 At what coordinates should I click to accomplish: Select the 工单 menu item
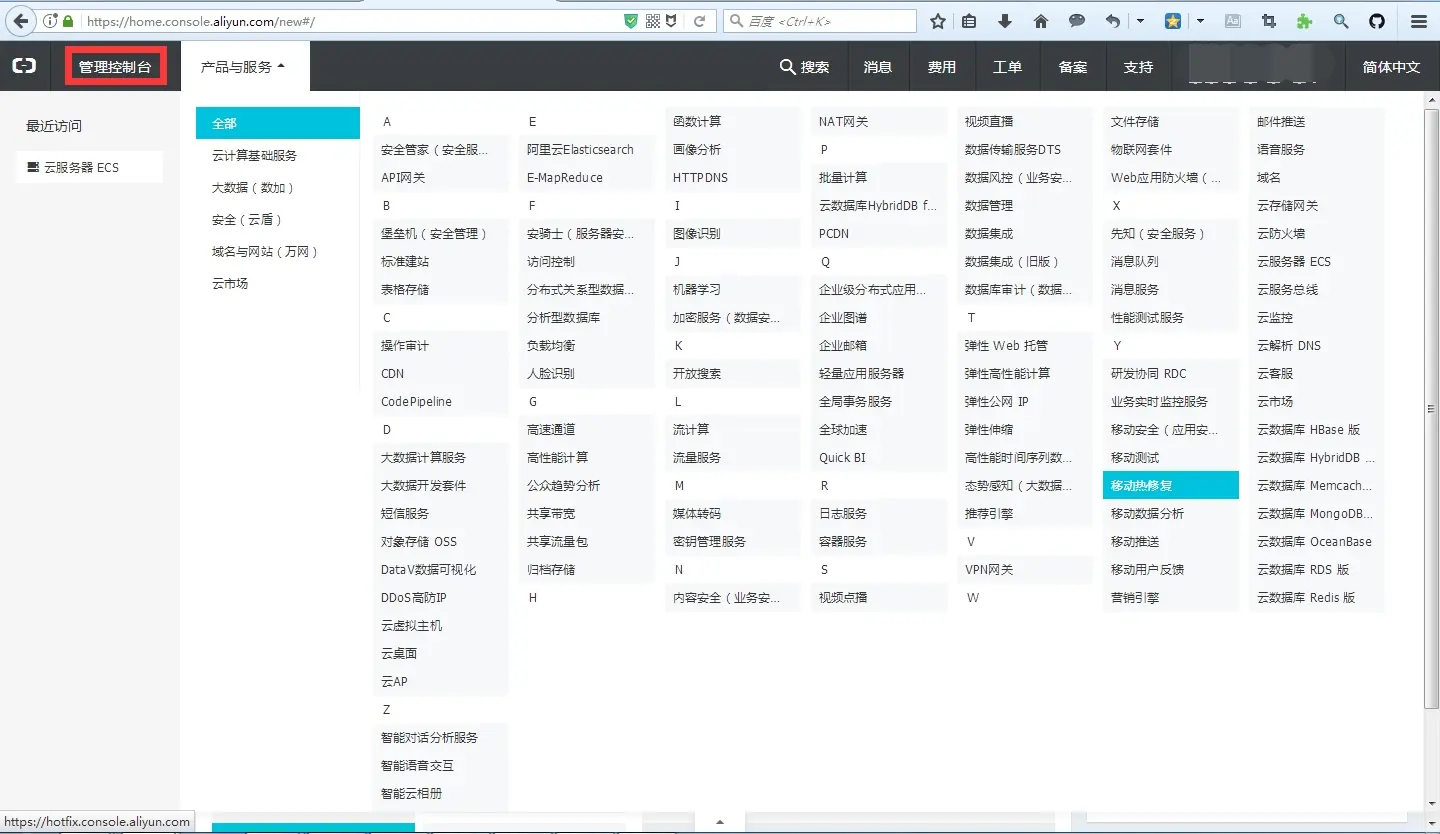(1008, 67)
